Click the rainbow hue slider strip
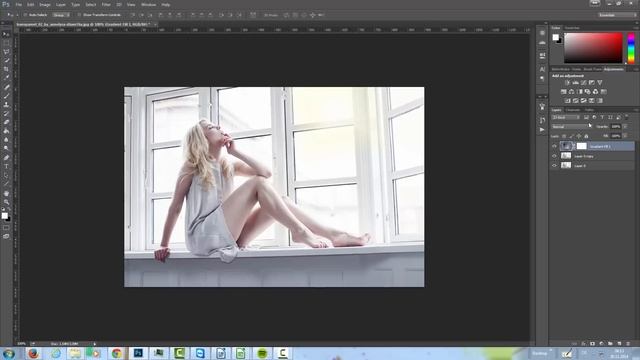 pyautogui.click(x=631, y=49)
